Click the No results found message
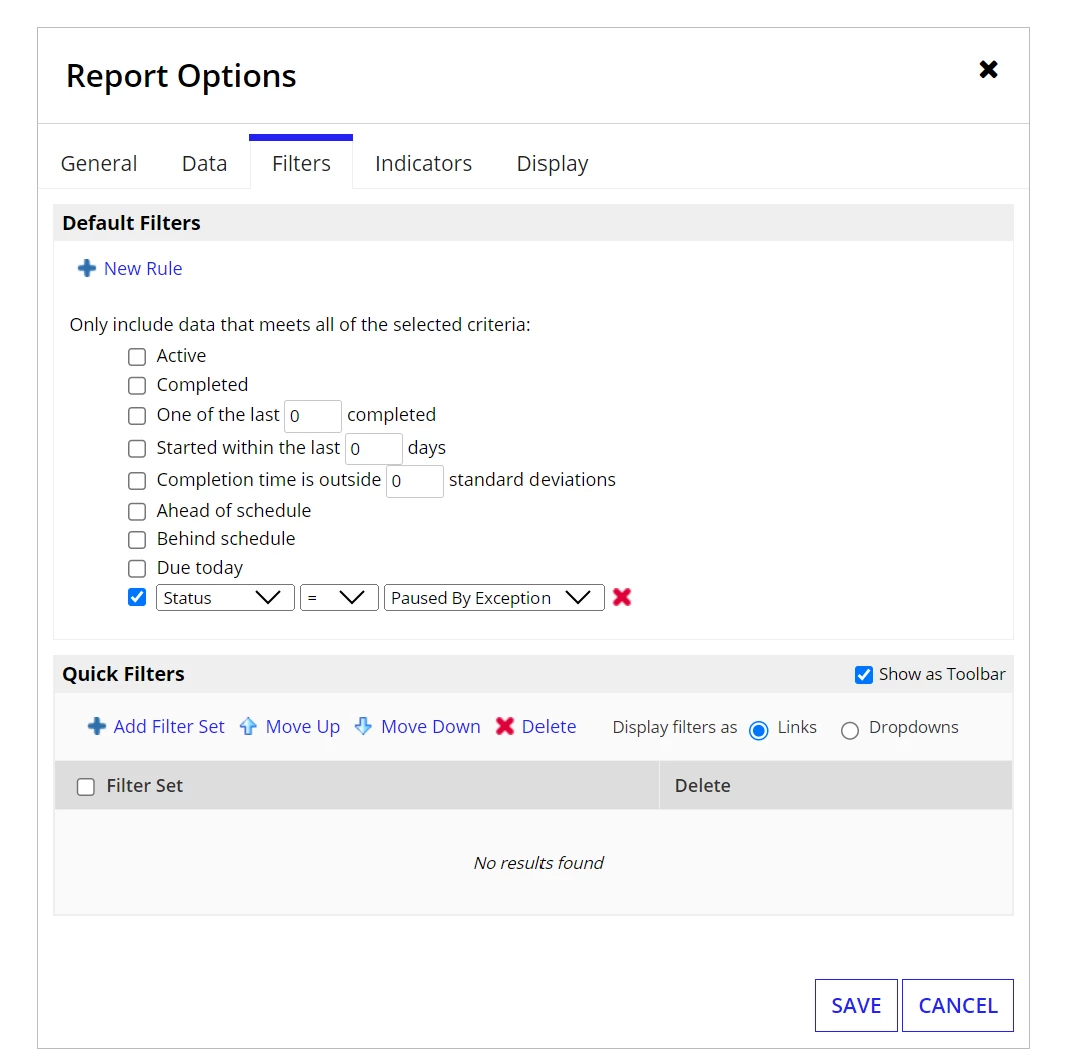1077x1062 pixels. coord(538,863)
